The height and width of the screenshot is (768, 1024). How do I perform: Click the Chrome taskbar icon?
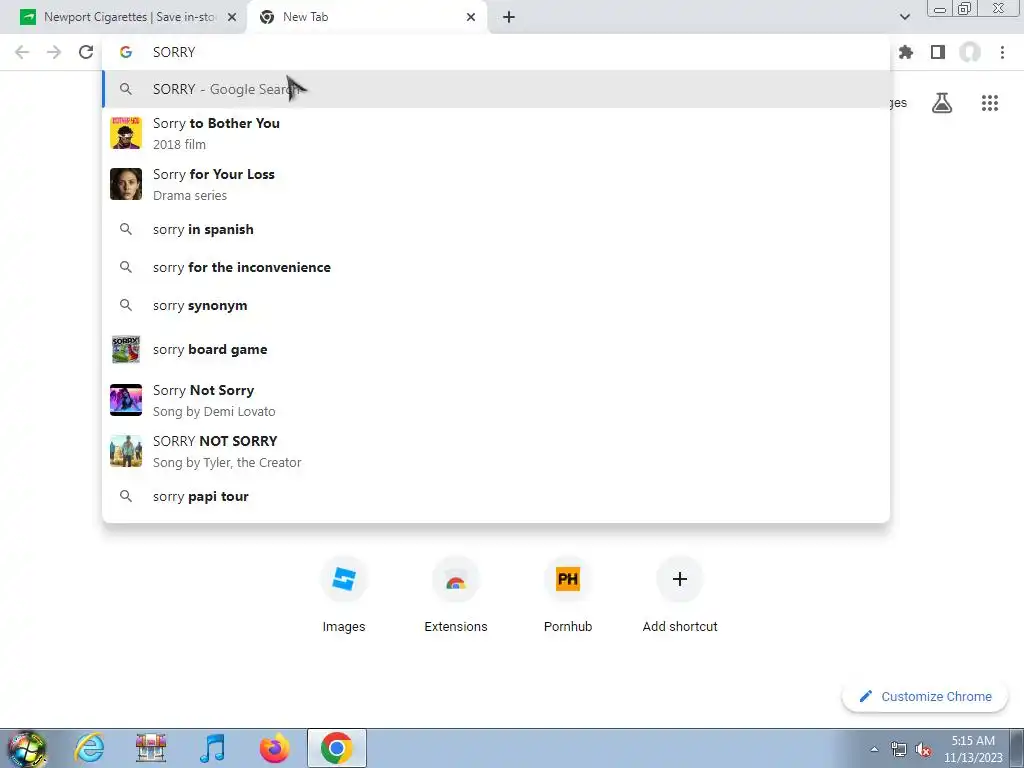[x=336, y=748]
